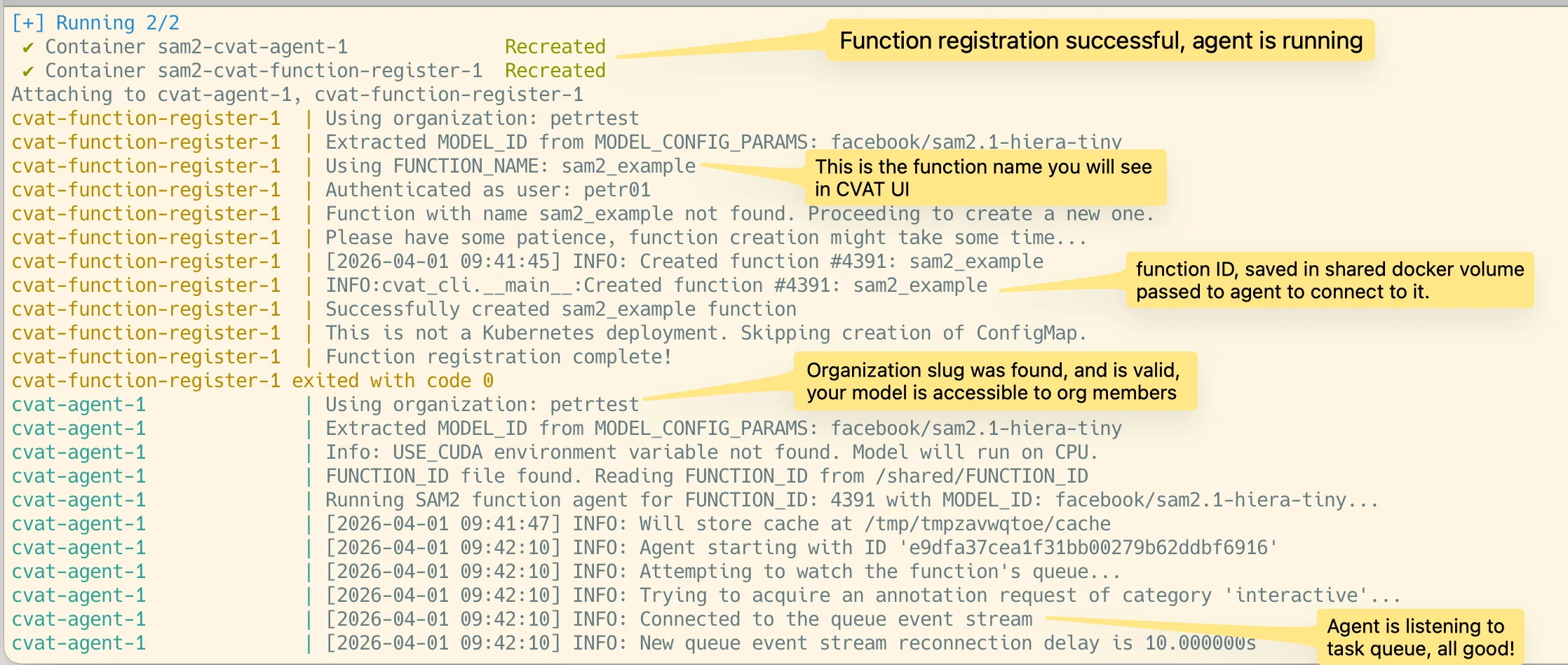Click the 'This is the function name you will see' note
1568x665 pixels.
[x=985, y=177]
